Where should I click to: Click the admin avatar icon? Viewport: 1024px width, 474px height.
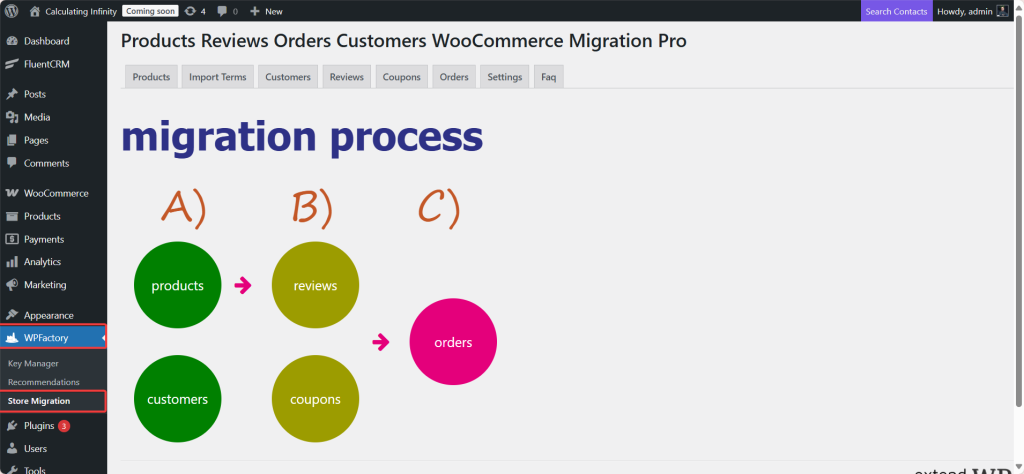[1002, 11]
